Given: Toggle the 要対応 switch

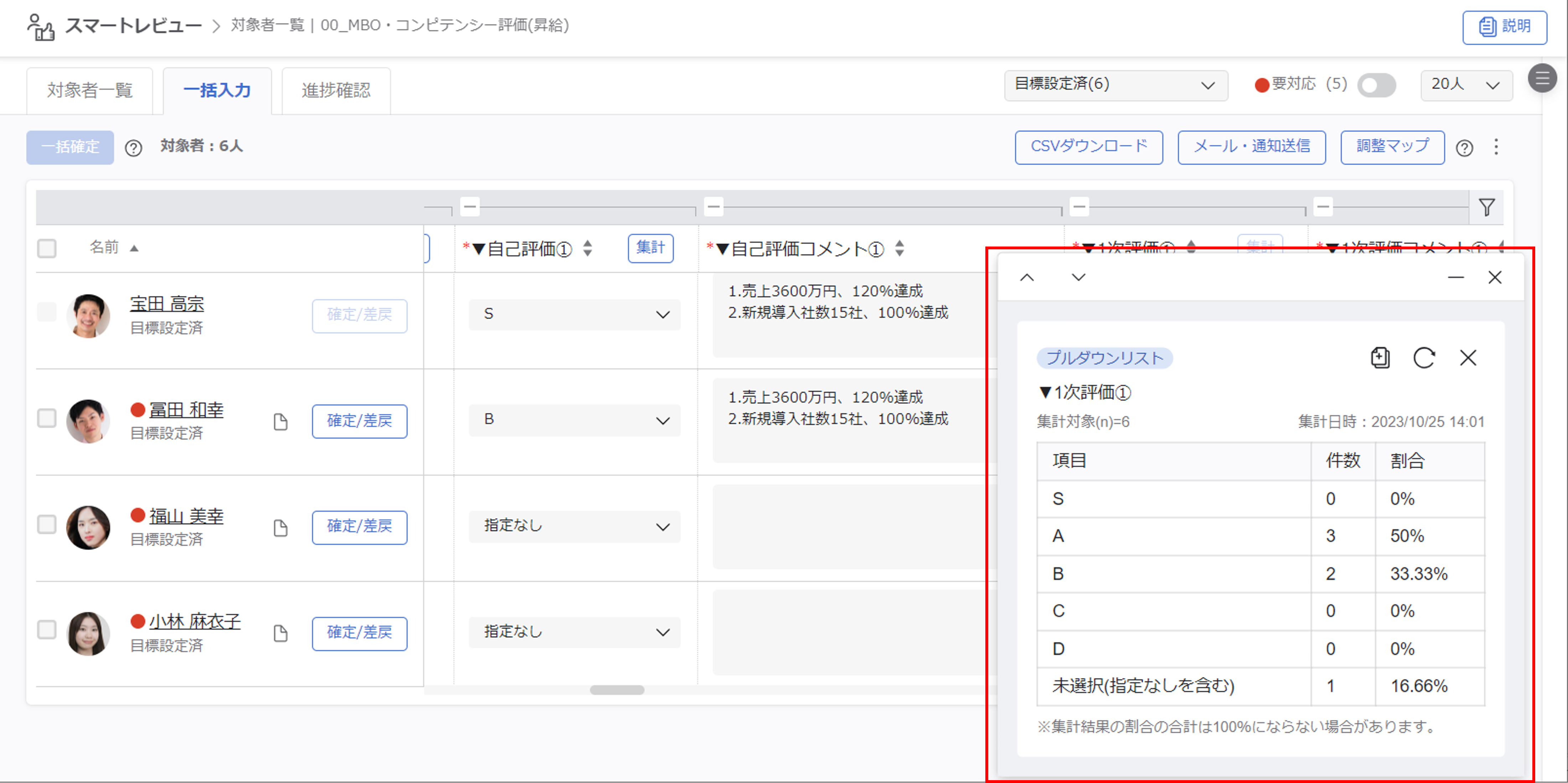Looking at the screenshot, I should [x=1376, y=85].
